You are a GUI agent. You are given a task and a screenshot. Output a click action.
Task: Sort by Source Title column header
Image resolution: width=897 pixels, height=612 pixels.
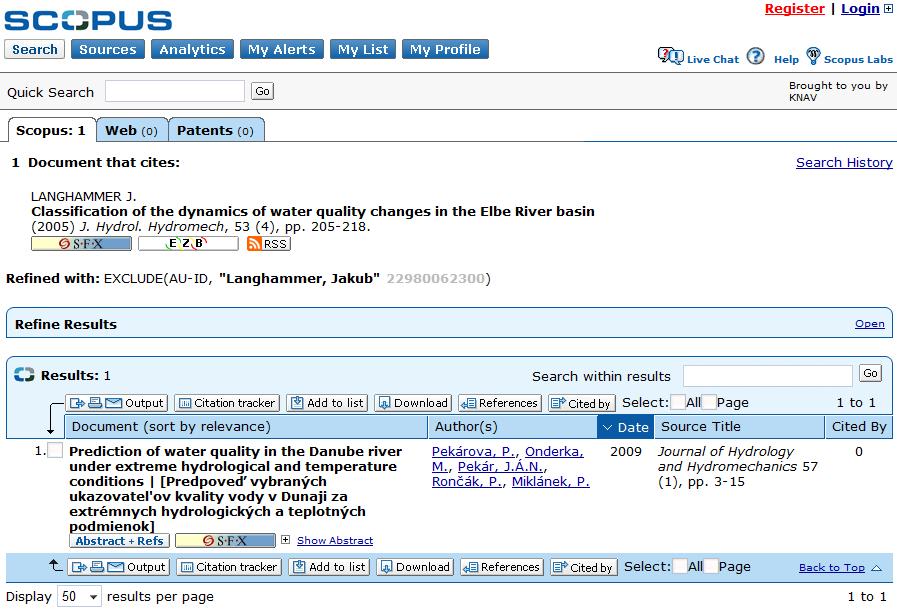(x=739, y=427)
